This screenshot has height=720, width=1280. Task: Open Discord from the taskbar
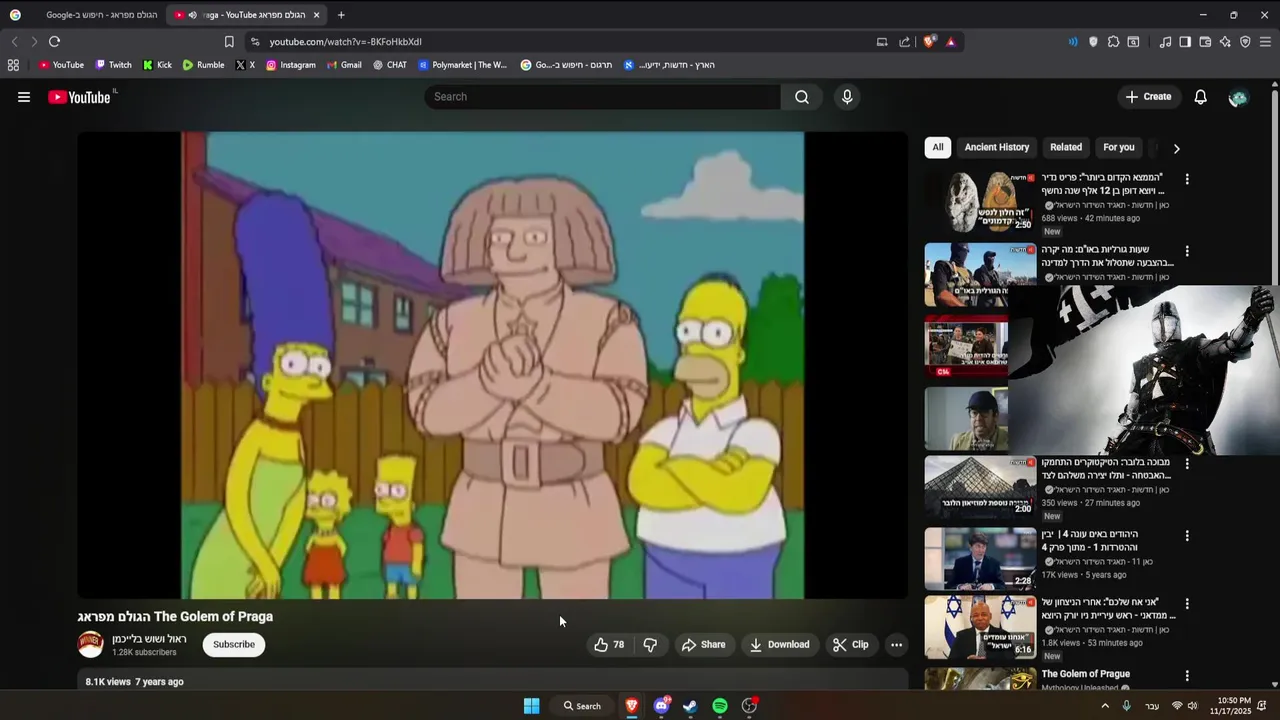tap(661, 706)
